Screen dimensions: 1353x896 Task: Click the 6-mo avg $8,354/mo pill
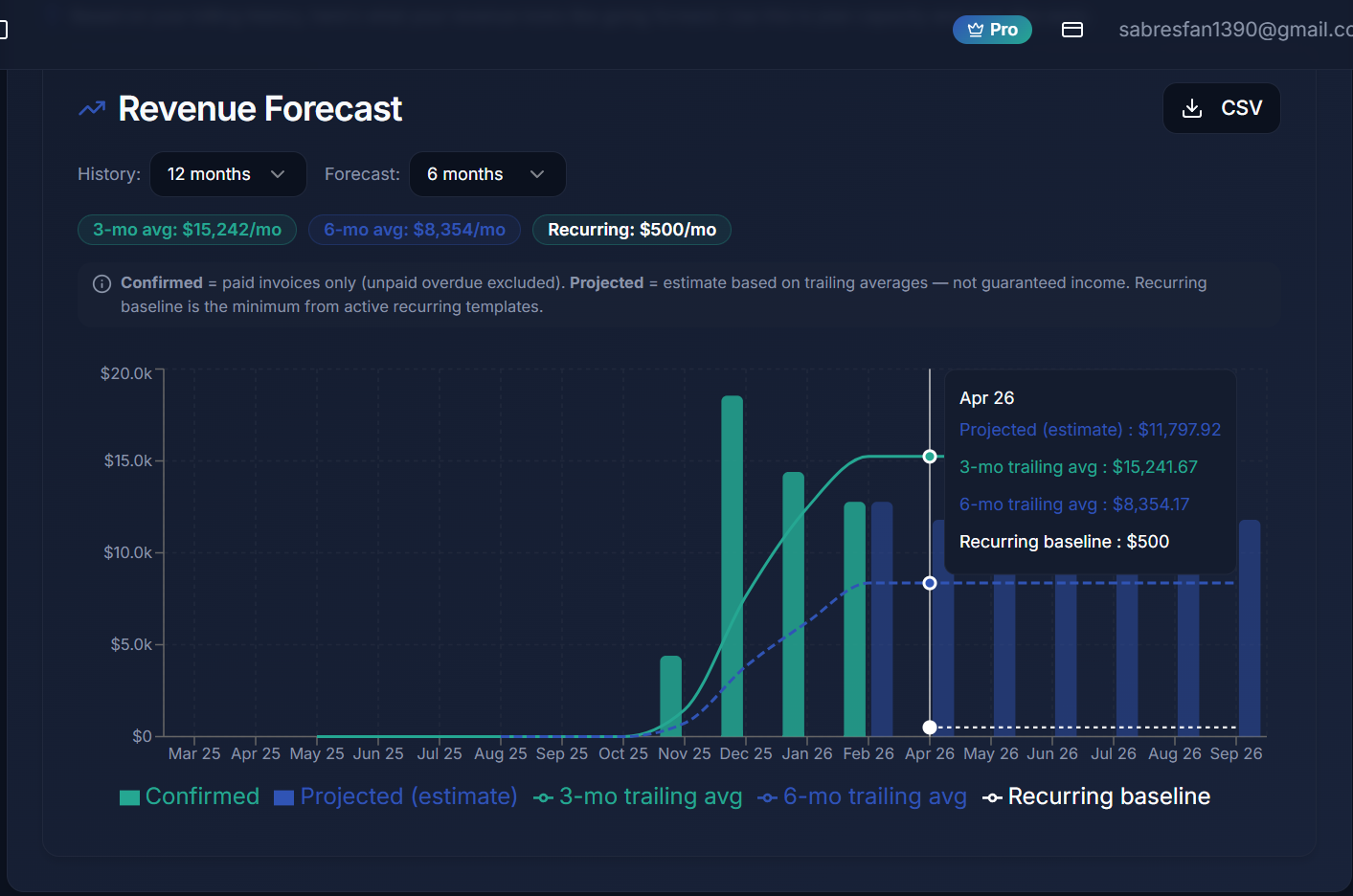(415, 230)
